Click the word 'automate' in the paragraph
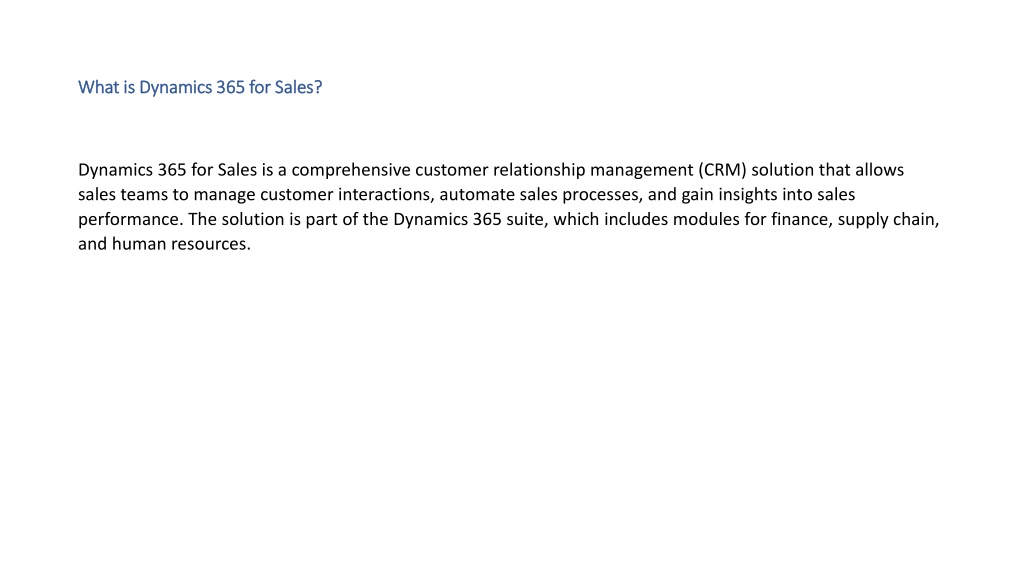This screenshot has height=576, width=1024. pos(477,195)
